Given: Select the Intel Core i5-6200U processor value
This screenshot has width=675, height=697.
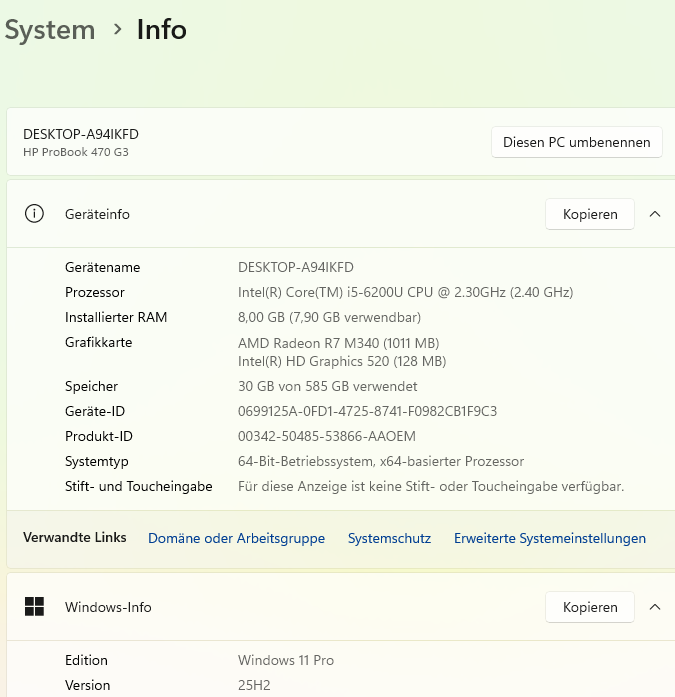Looking at the screenshot, I should (405, 292).
